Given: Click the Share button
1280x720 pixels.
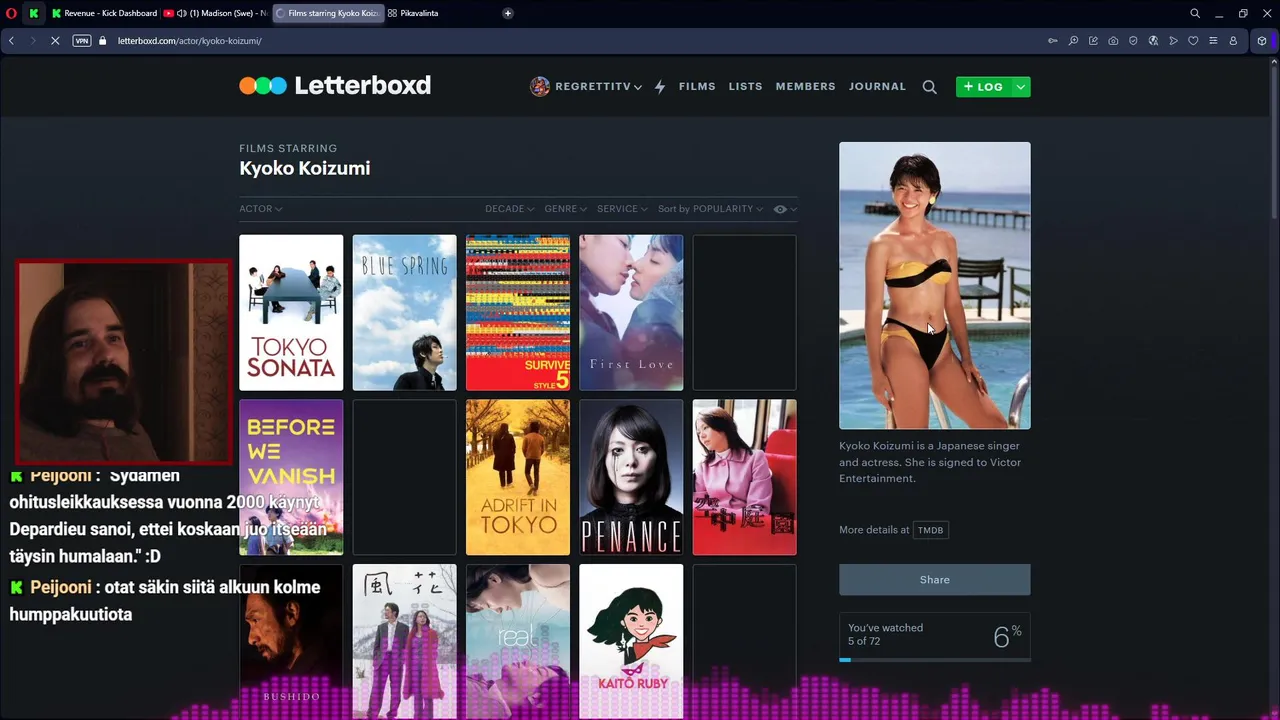Looking at the screenshot, I should (935, 580).
